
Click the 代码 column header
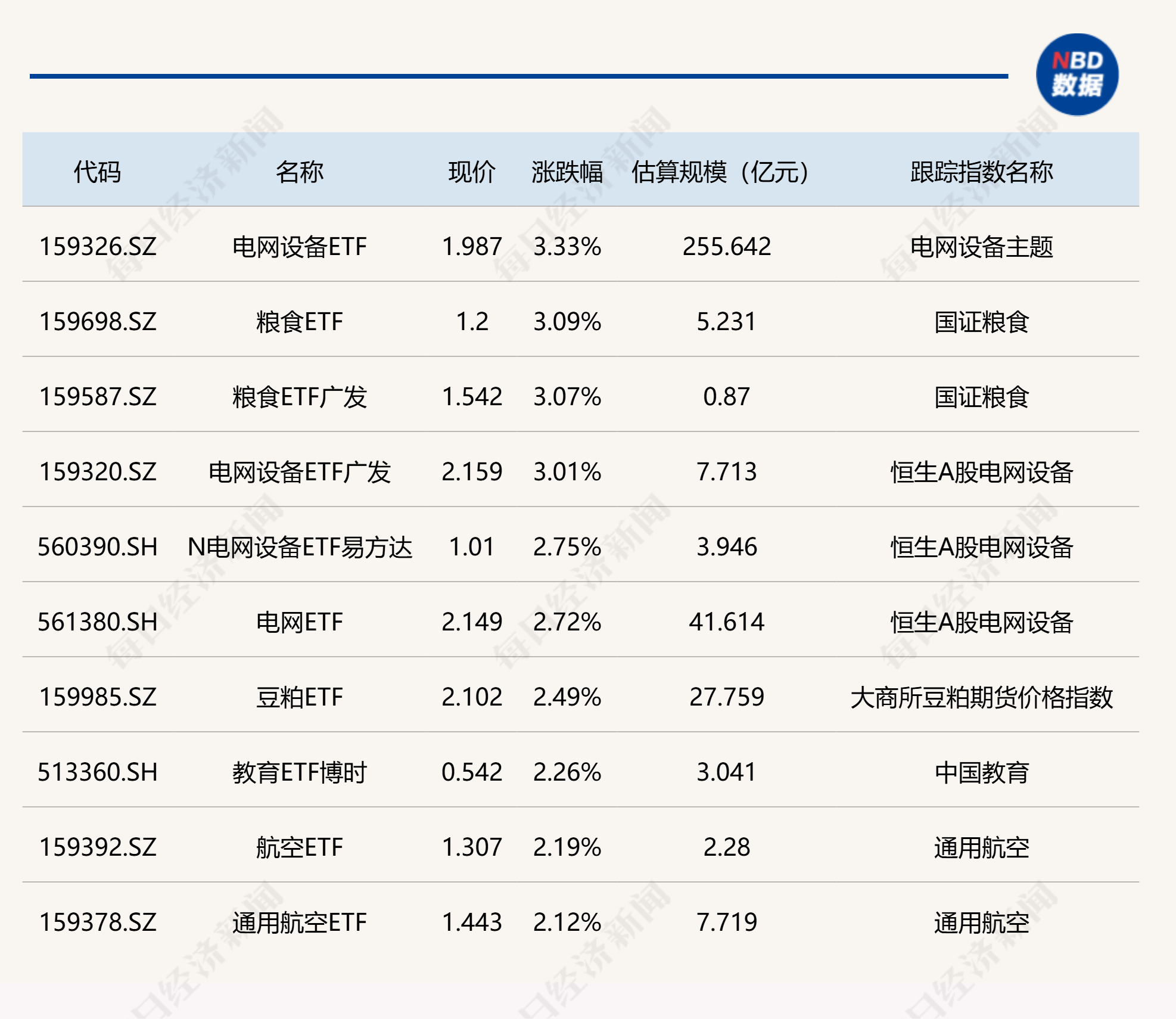point(97,172)
